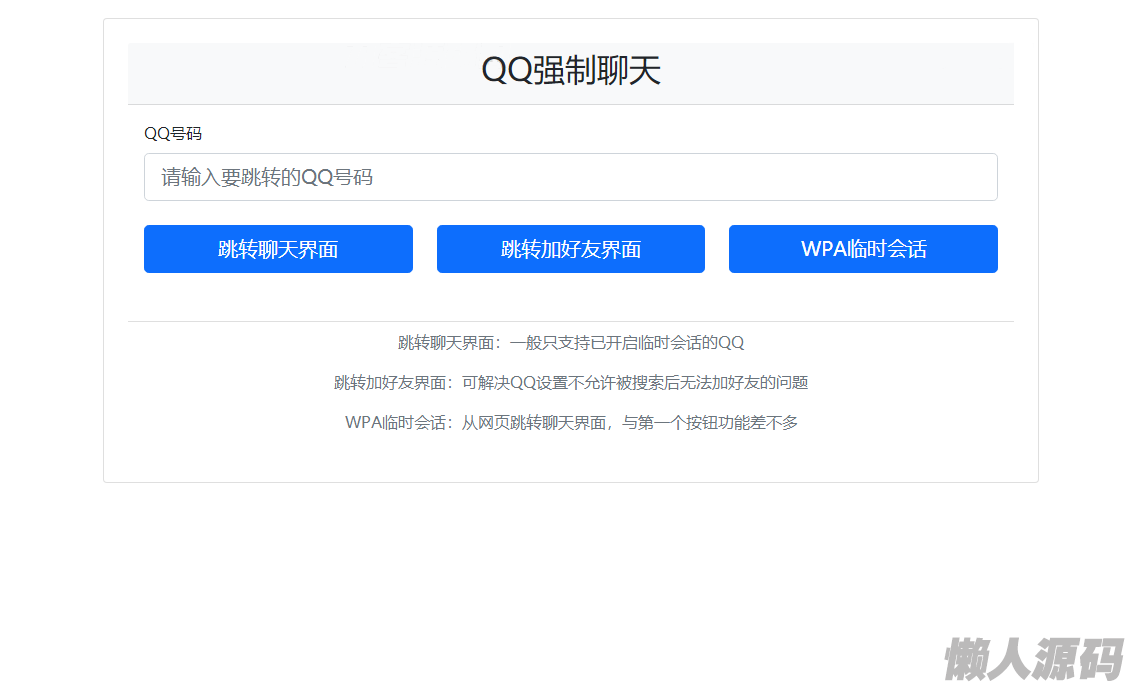Click the QQ号码 field label
Screen dimensions: 1144x694
click(x=173, y=134)
